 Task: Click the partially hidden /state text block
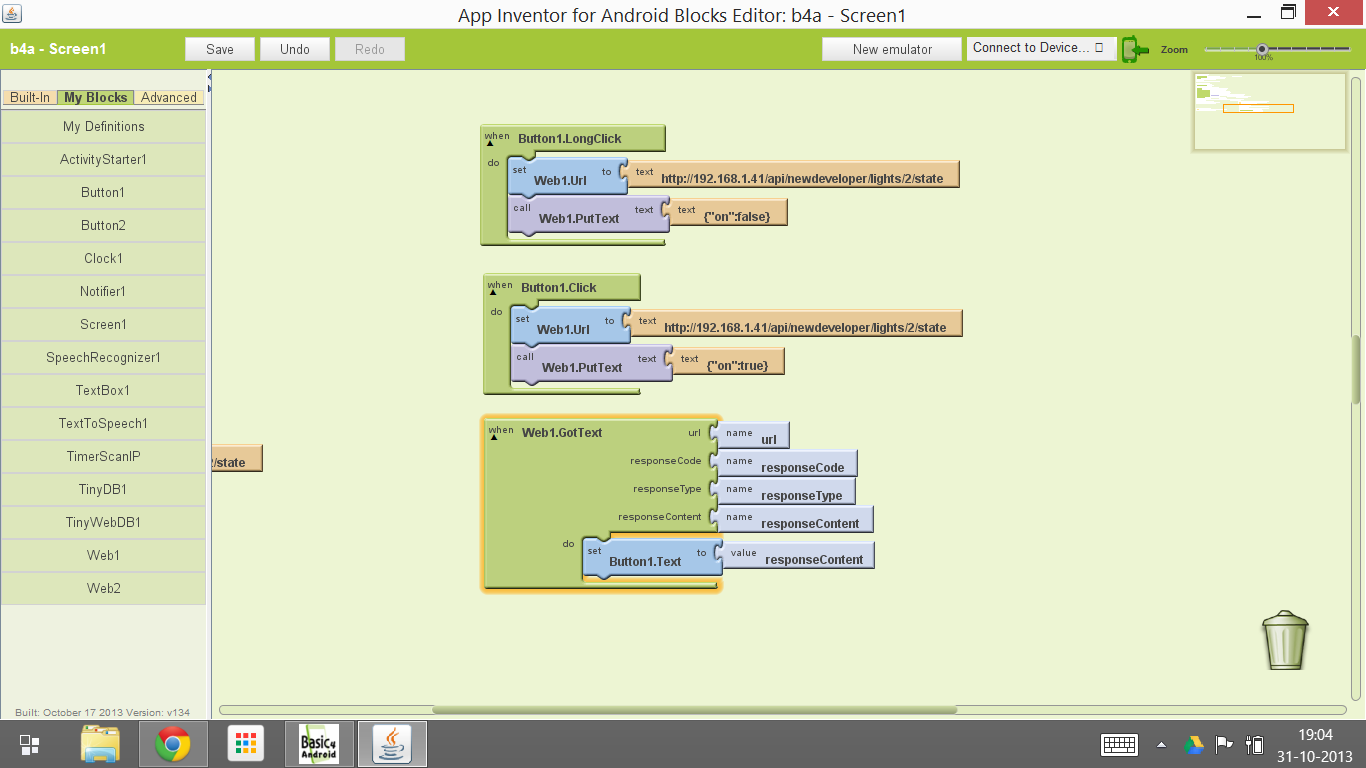coord(238,459)
